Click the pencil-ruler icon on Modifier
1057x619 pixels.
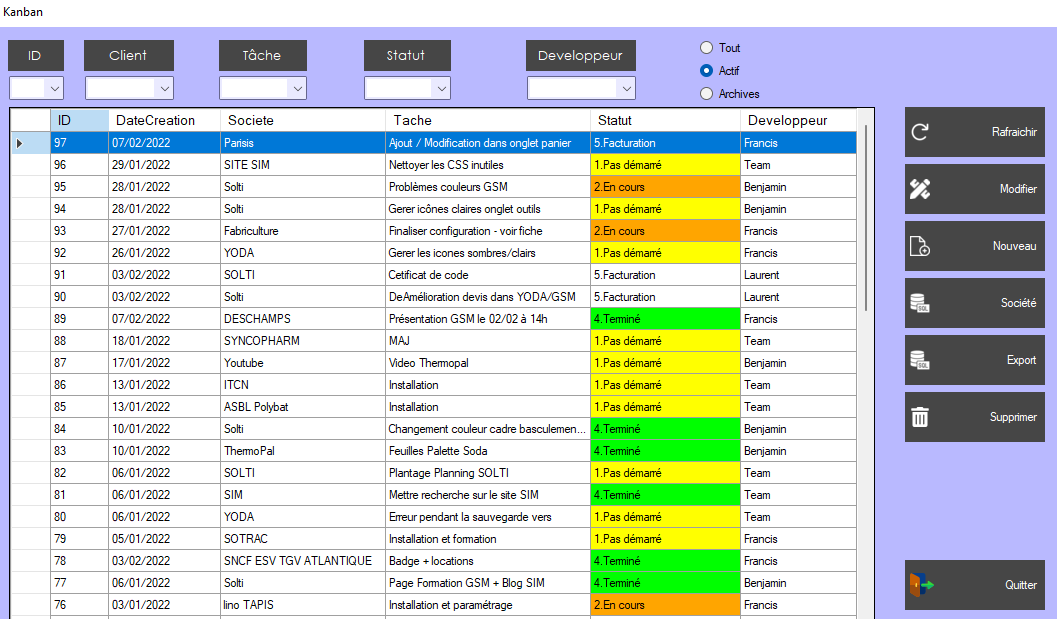(920, 189)
